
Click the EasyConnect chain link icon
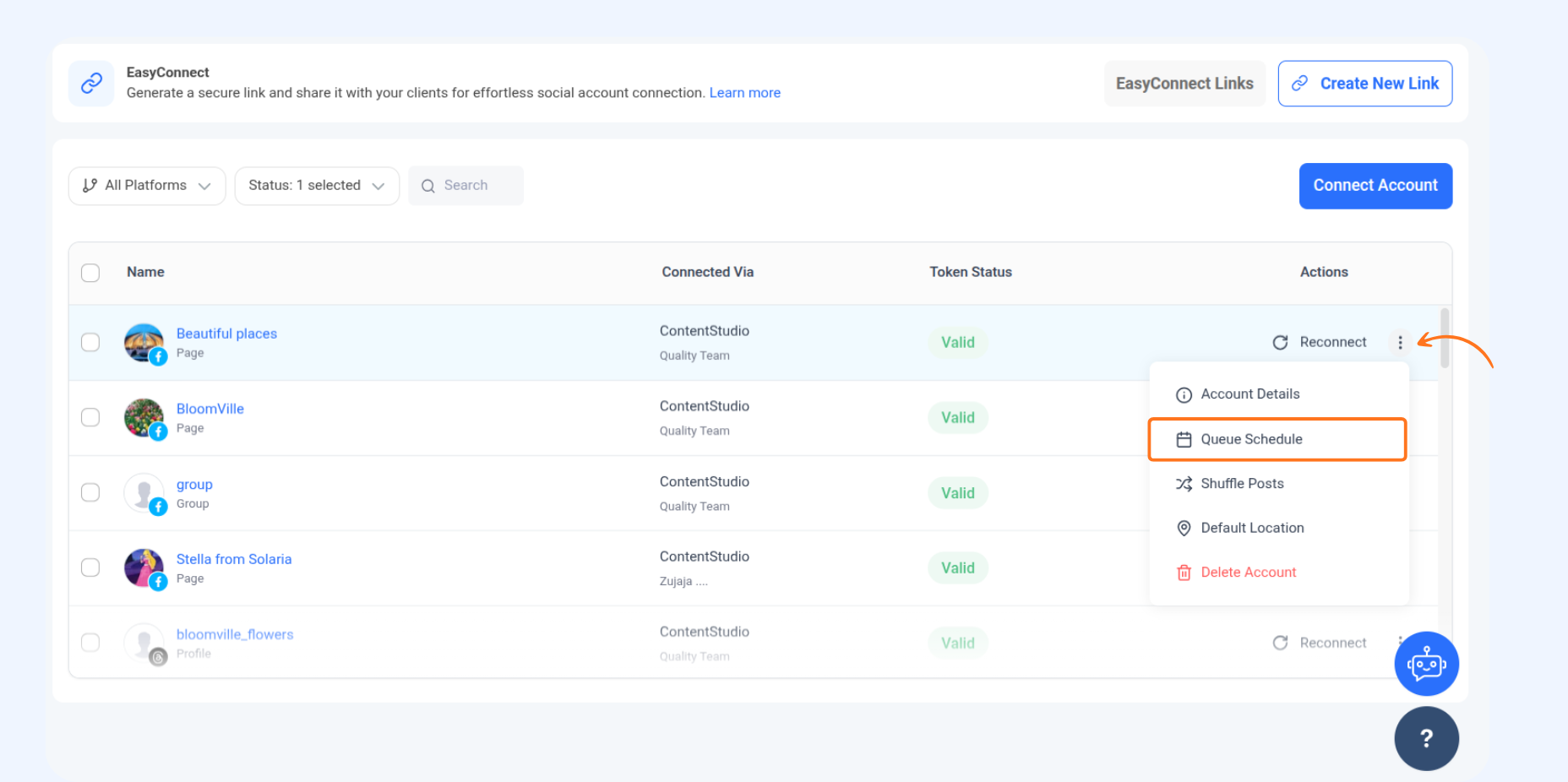[91, 83]
